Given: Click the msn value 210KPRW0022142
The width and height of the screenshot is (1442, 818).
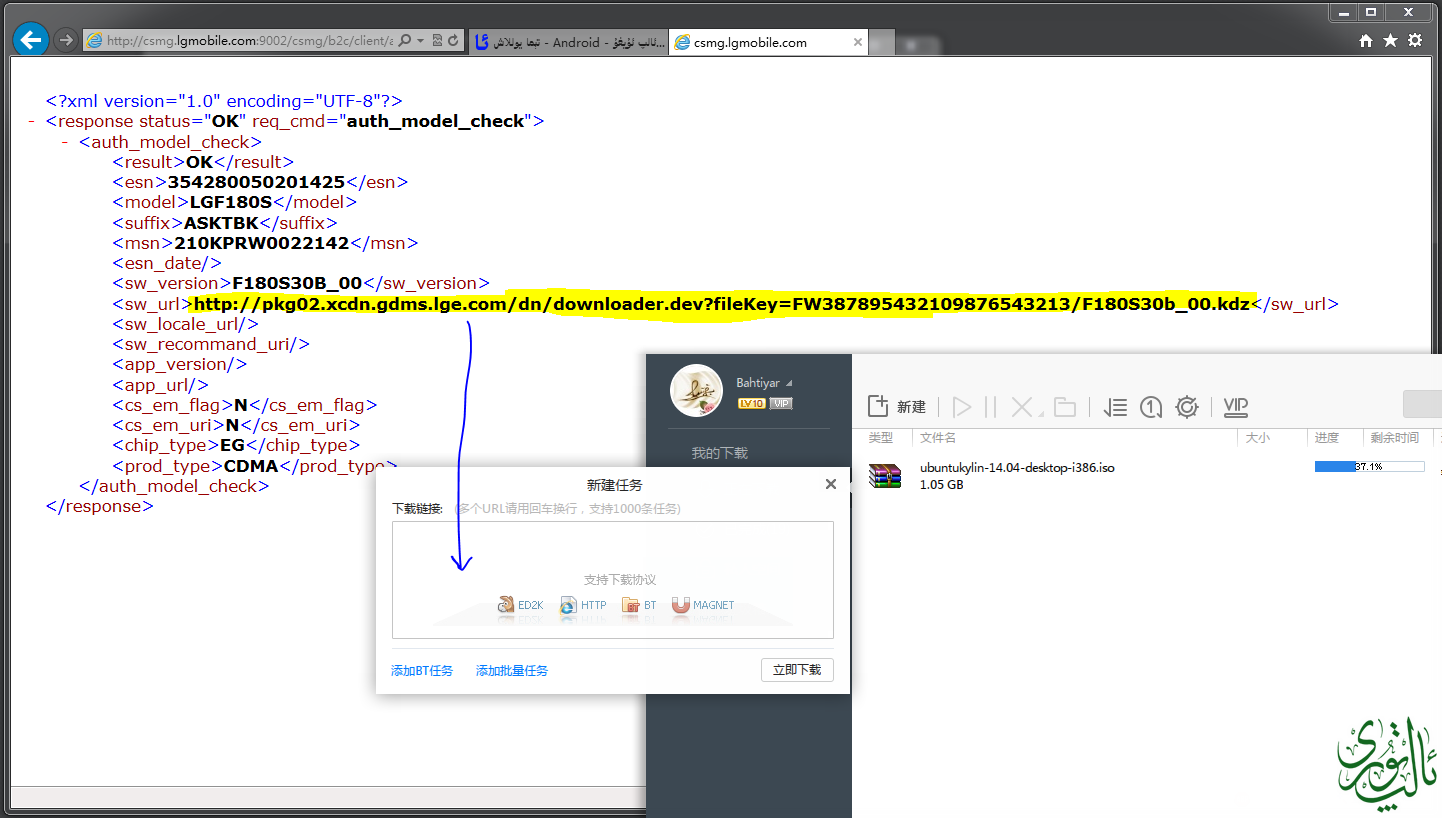Looking at the screenshot, I should pos(262,243).
